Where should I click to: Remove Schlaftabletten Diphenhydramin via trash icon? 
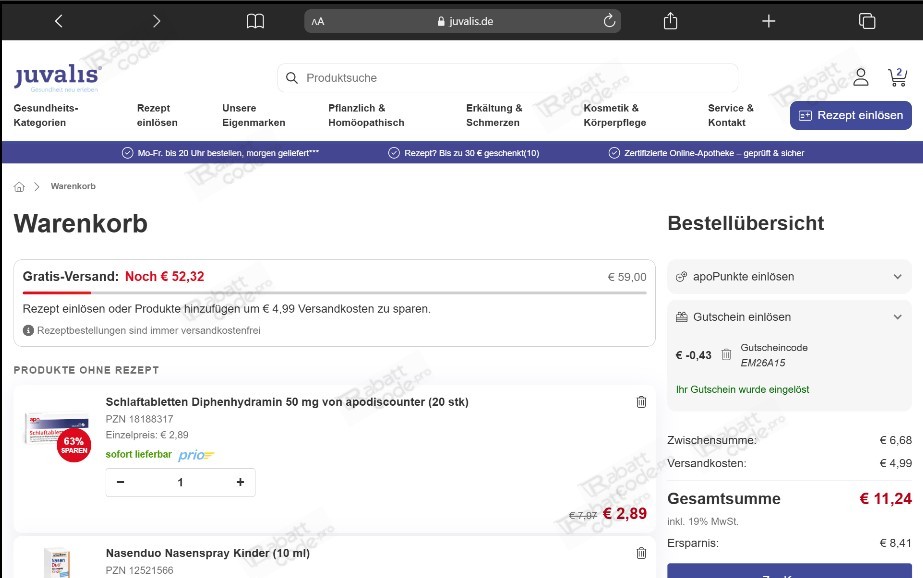641,402
